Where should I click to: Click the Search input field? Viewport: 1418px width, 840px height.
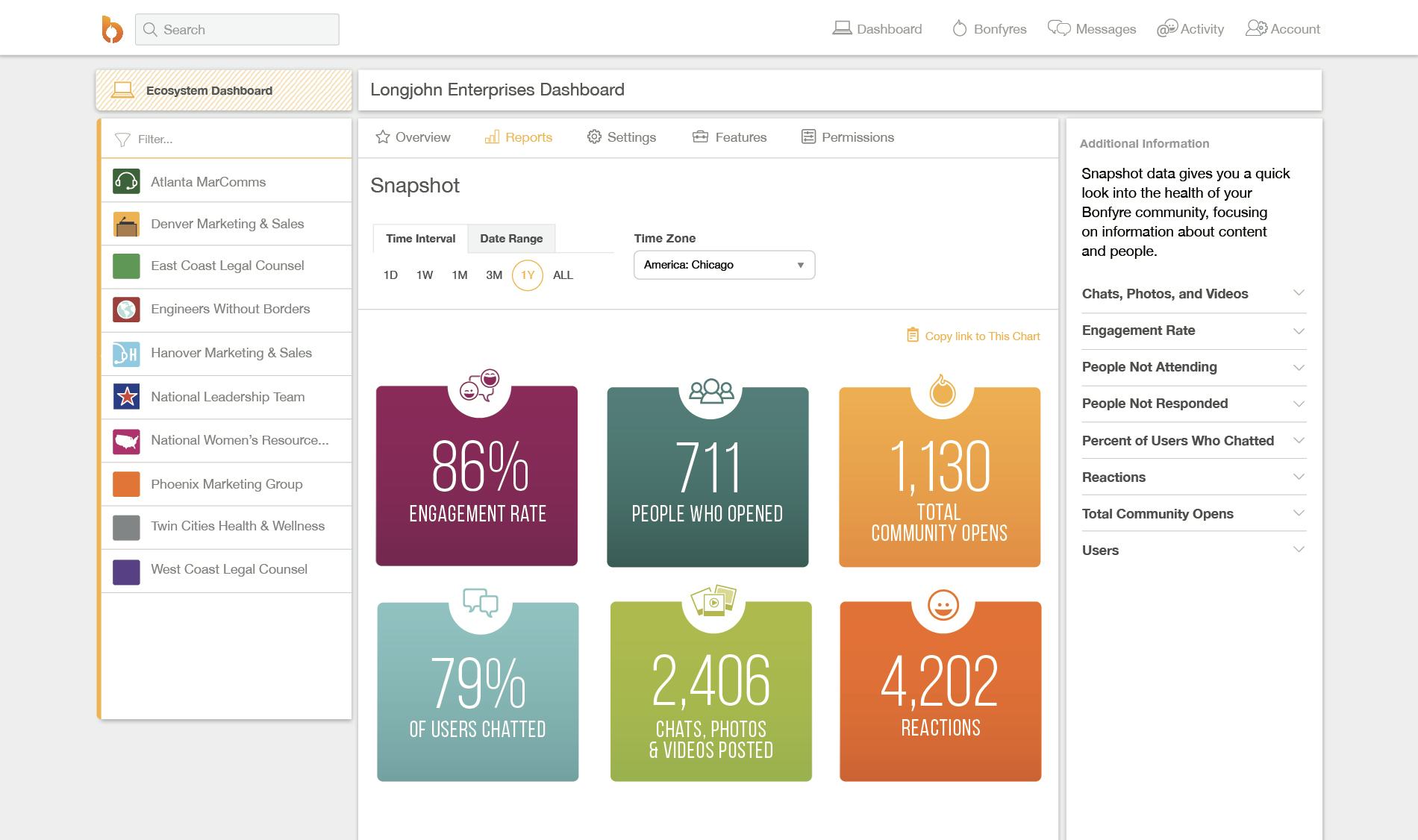click(237, 30)
